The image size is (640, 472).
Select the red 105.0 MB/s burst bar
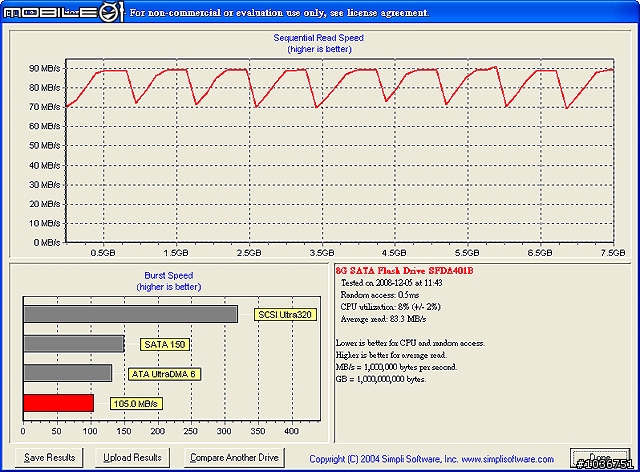pos(59,403)
